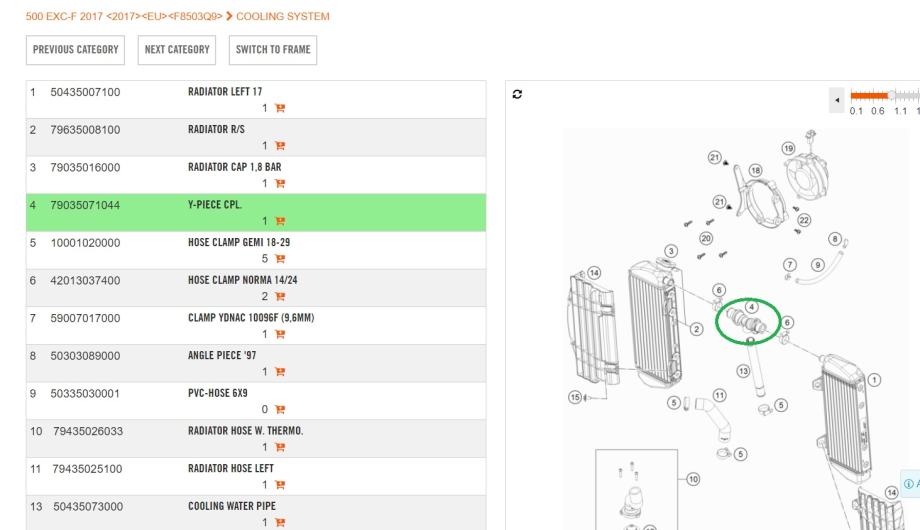Select part number 79435025100
Screen dimensions: 920x530
(87, 468)
